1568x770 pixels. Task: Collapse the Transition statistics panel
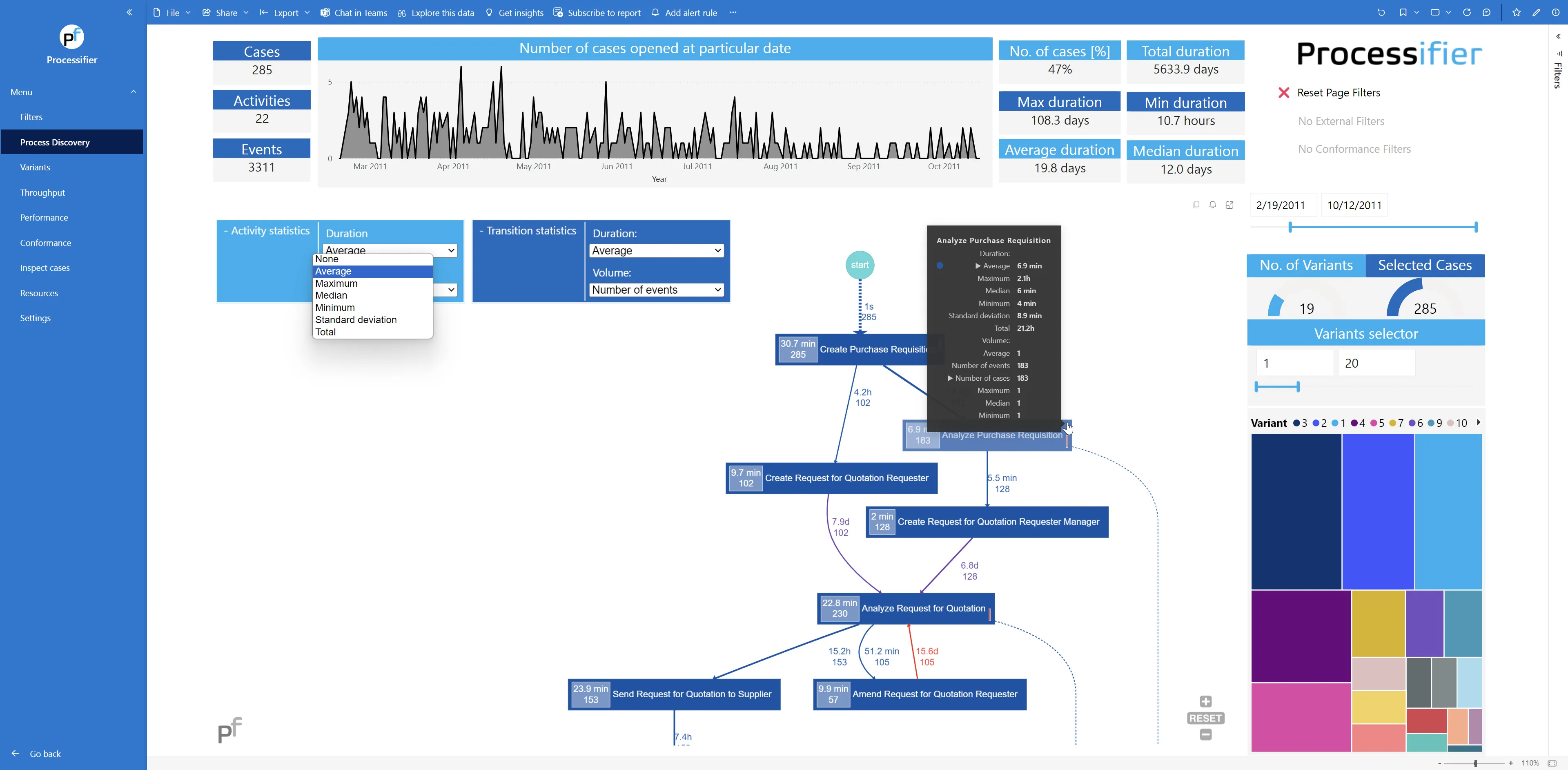481,231
